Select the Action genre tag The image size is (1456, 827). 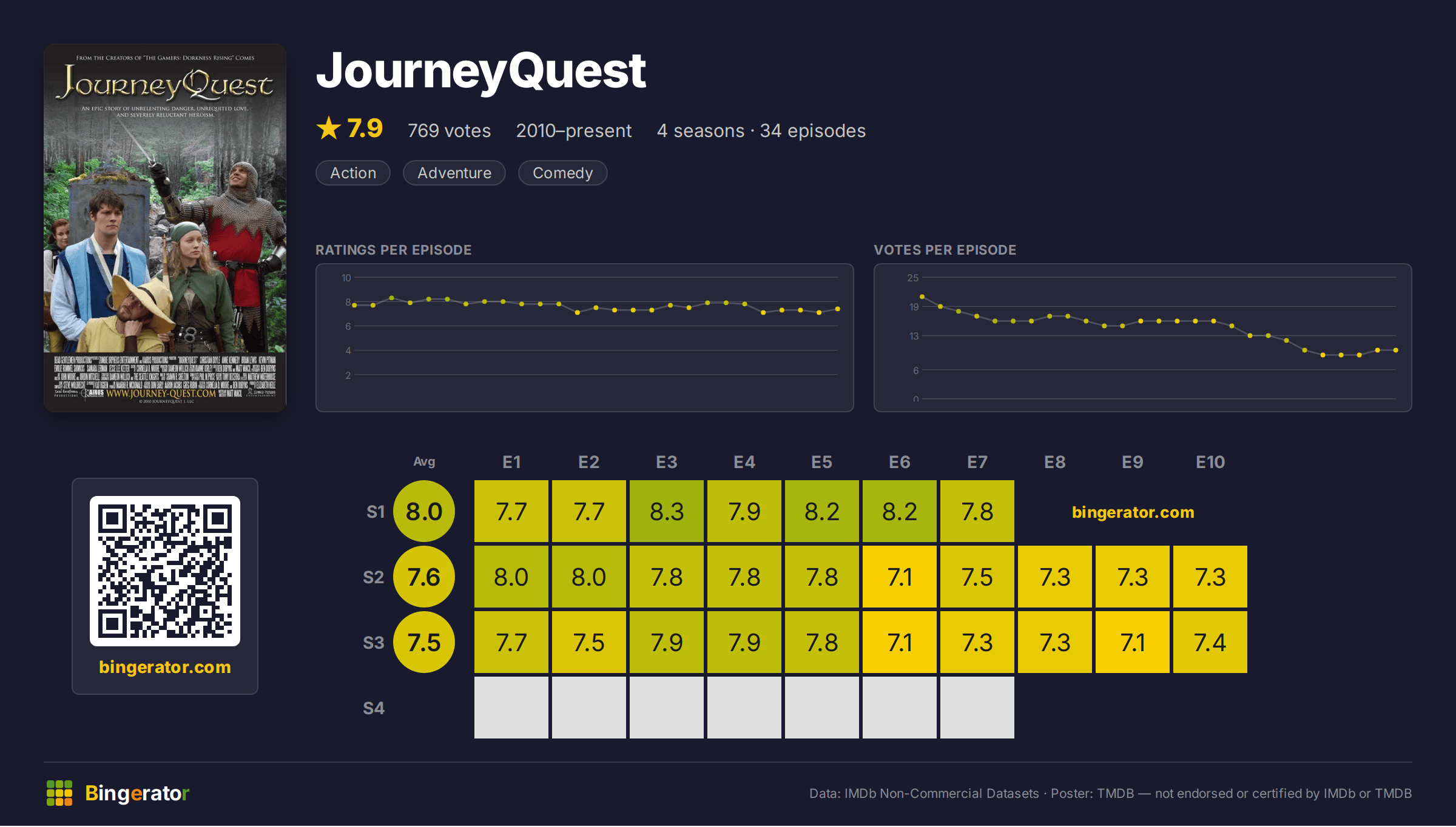tap(353, 173)
